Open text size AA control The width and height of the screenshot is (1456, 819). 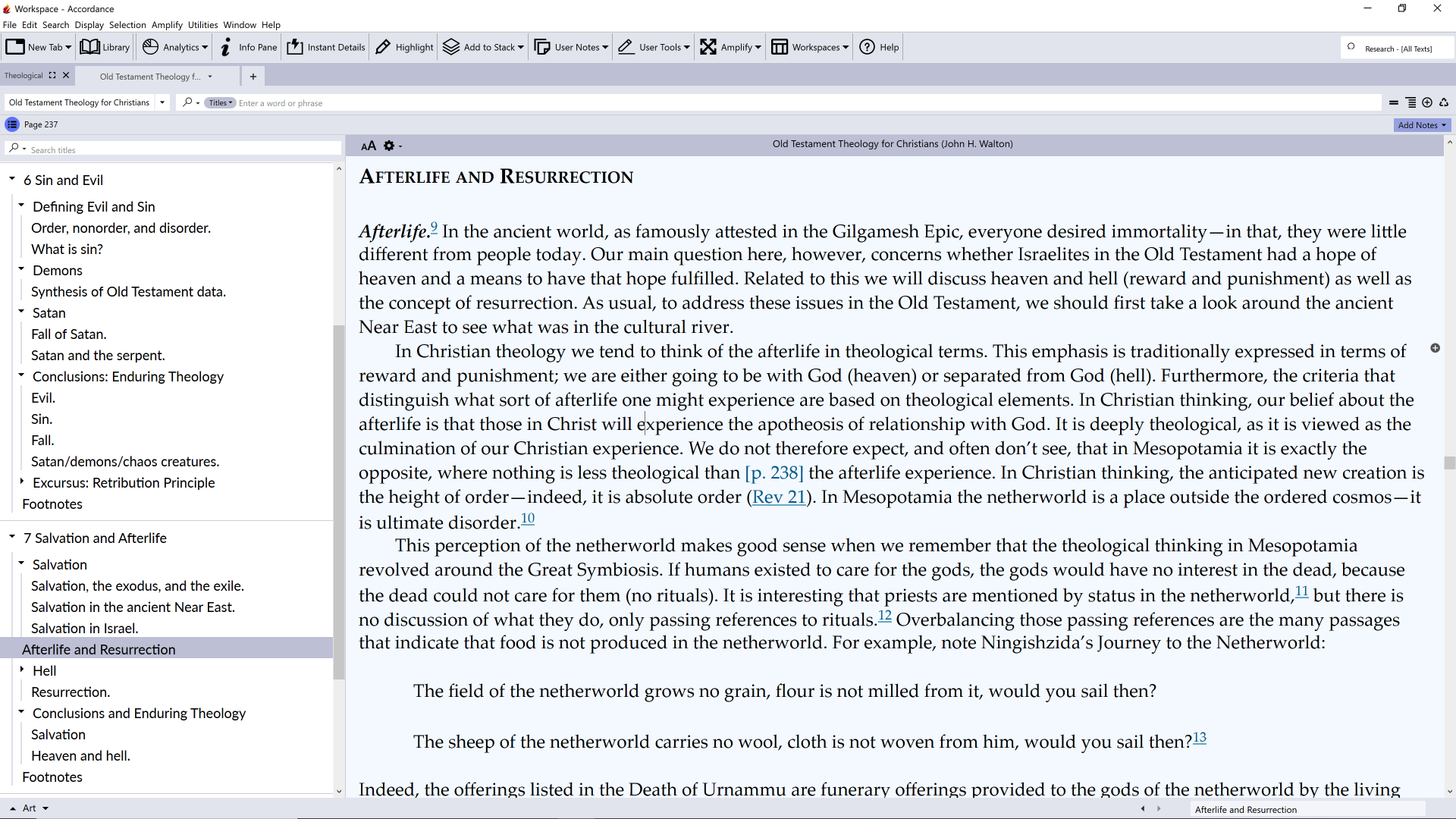coord(369,146)
